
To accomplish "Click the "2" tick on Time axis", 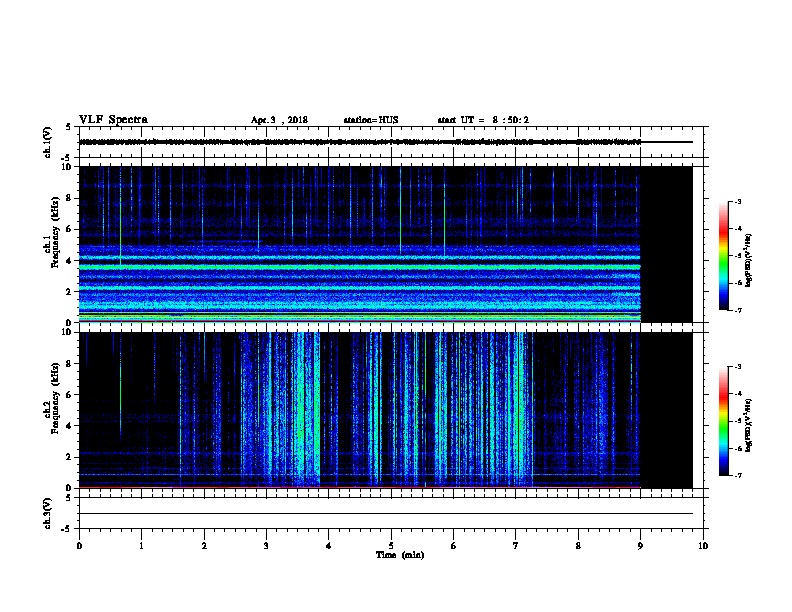I will [x=204, y=545].
